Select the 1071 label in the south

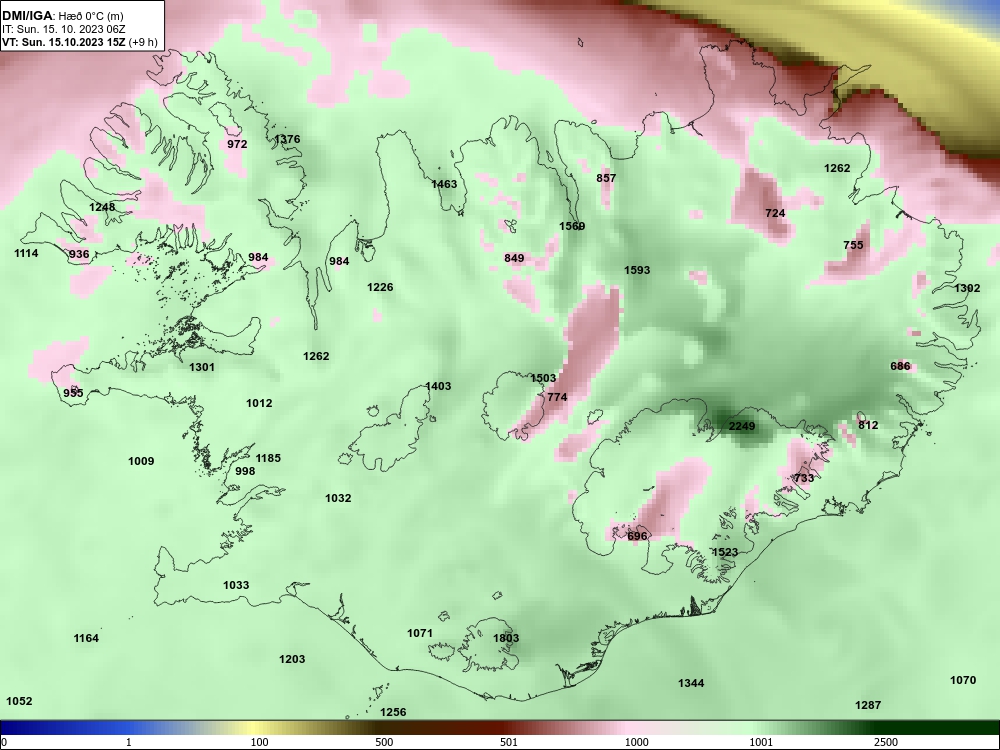tap(420, 633)
